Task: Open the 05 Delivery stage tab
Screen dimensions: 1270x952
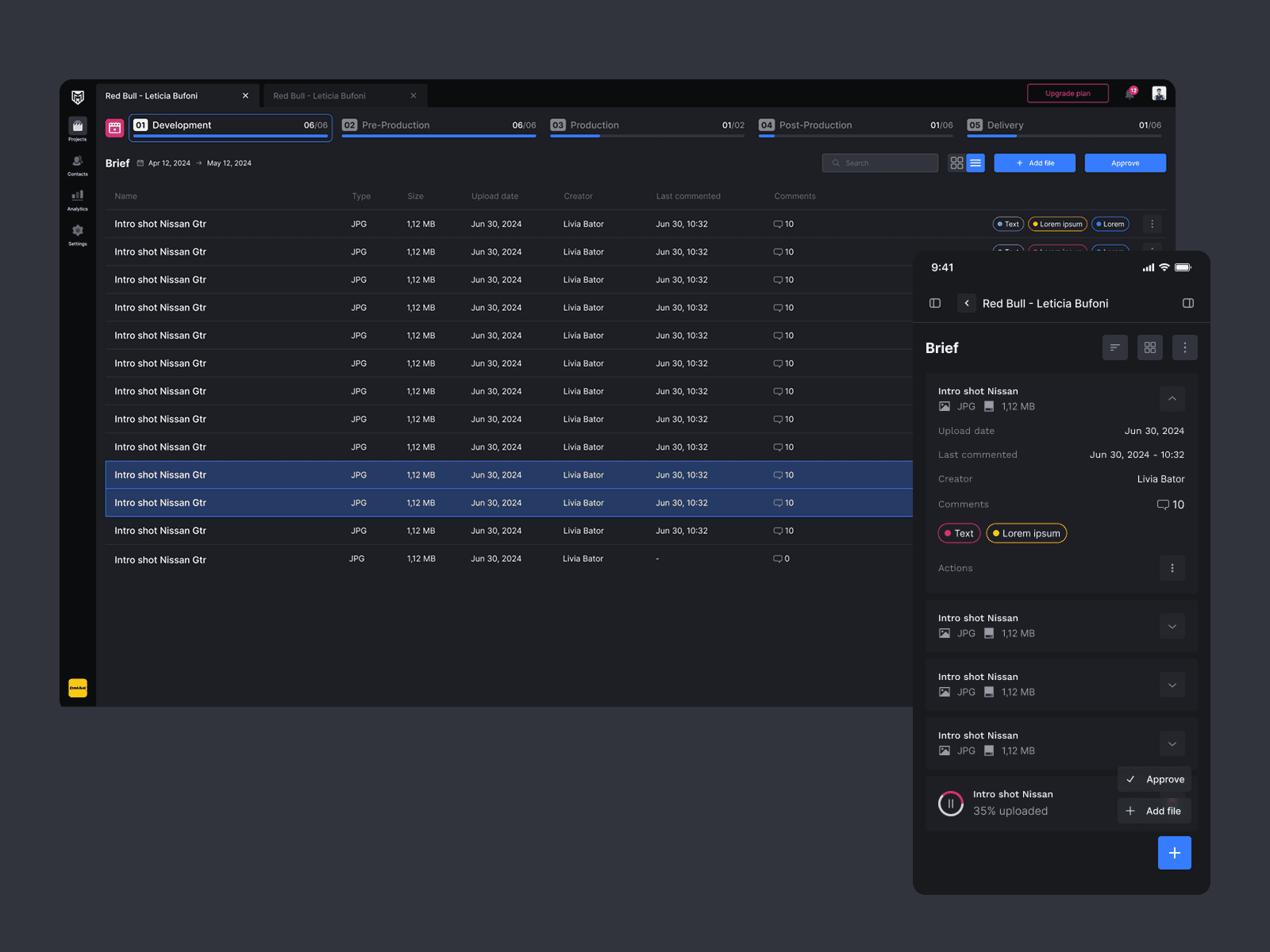Action: [1064, 127]
